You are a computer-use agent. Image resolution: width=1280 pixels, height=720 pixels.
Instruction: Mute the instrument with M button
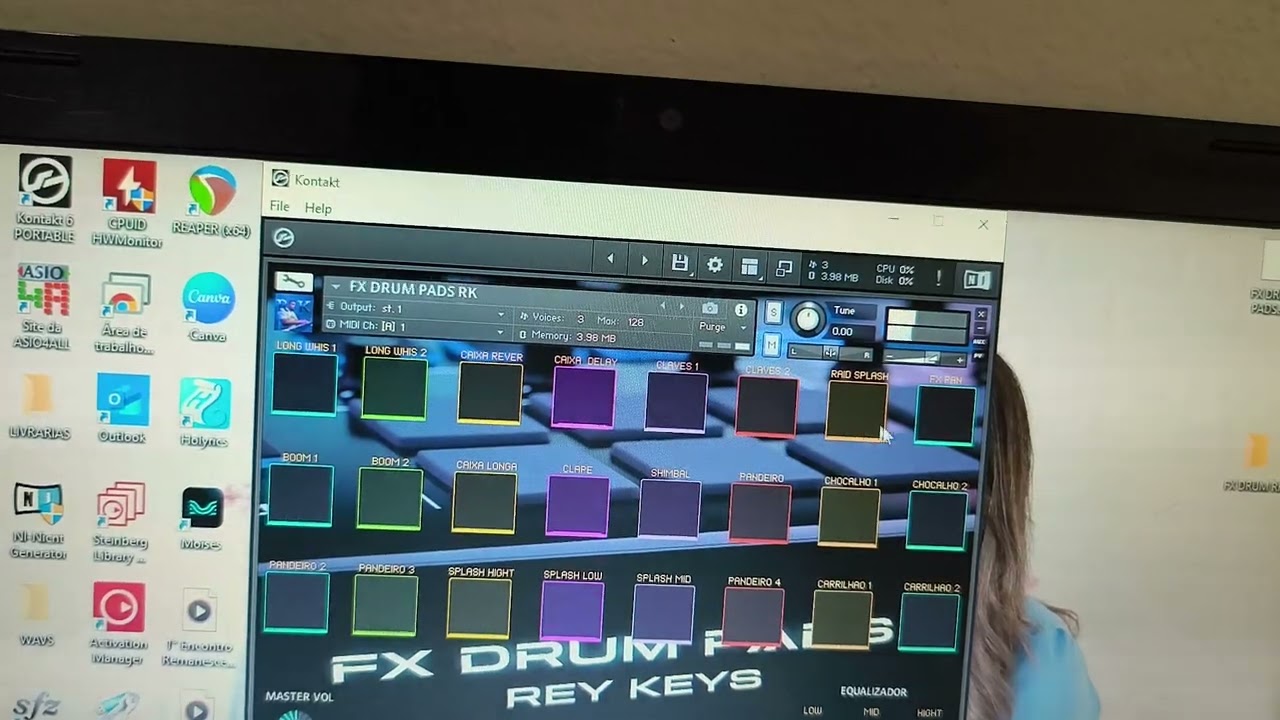click(771, 345)
